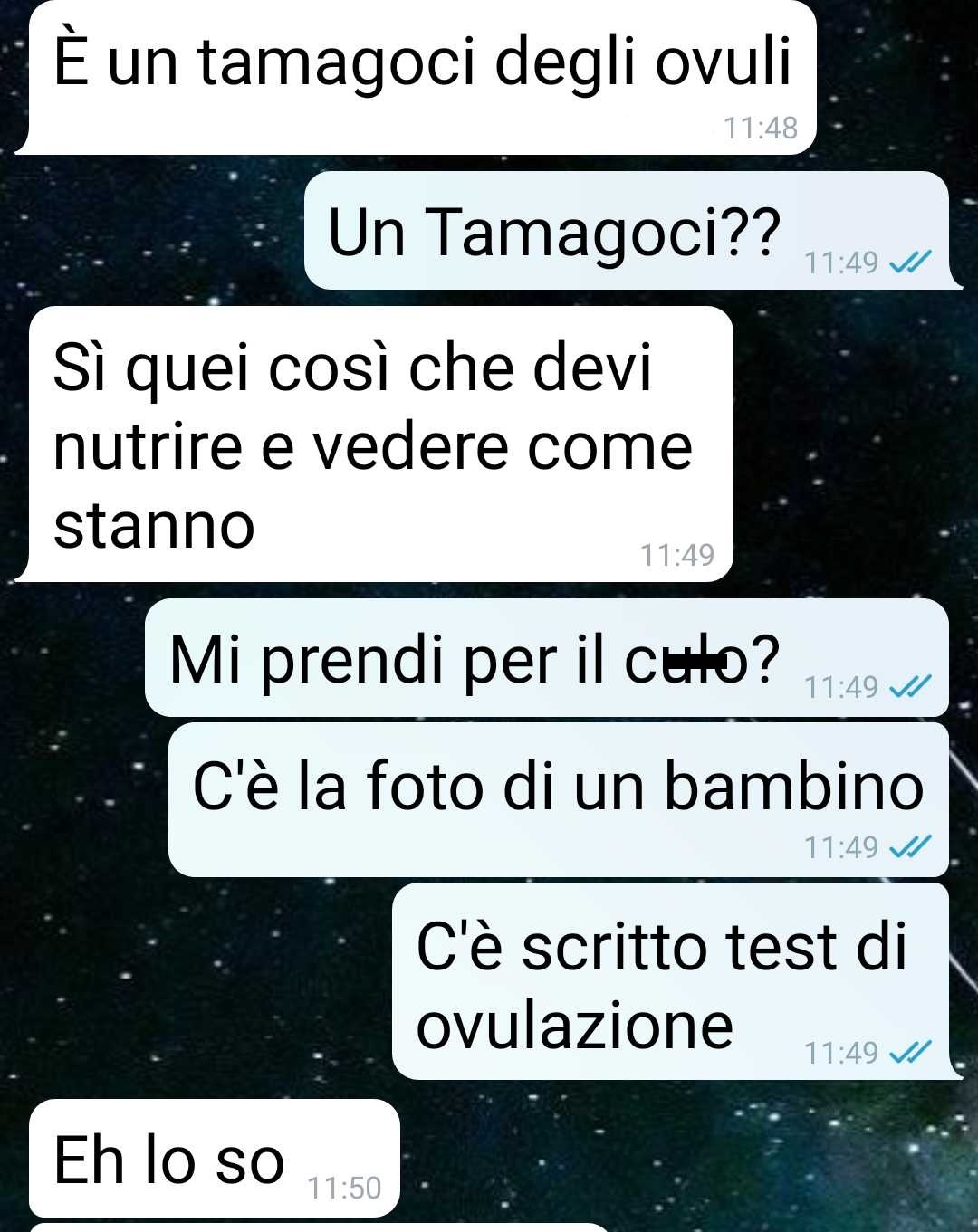Tap the blue double-check on 'Mi prendi per il' message
The height and width of the screenshot is (1232, 978).
click(x=910, y=688)
